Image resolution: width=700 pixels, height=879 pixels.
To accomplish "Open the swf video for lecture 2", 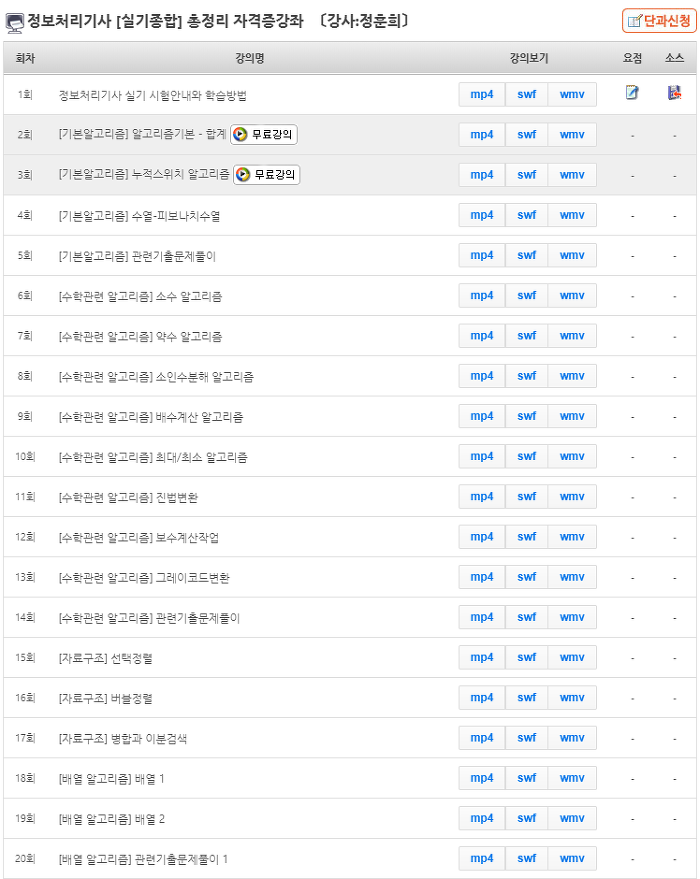I will coord(526,135).
